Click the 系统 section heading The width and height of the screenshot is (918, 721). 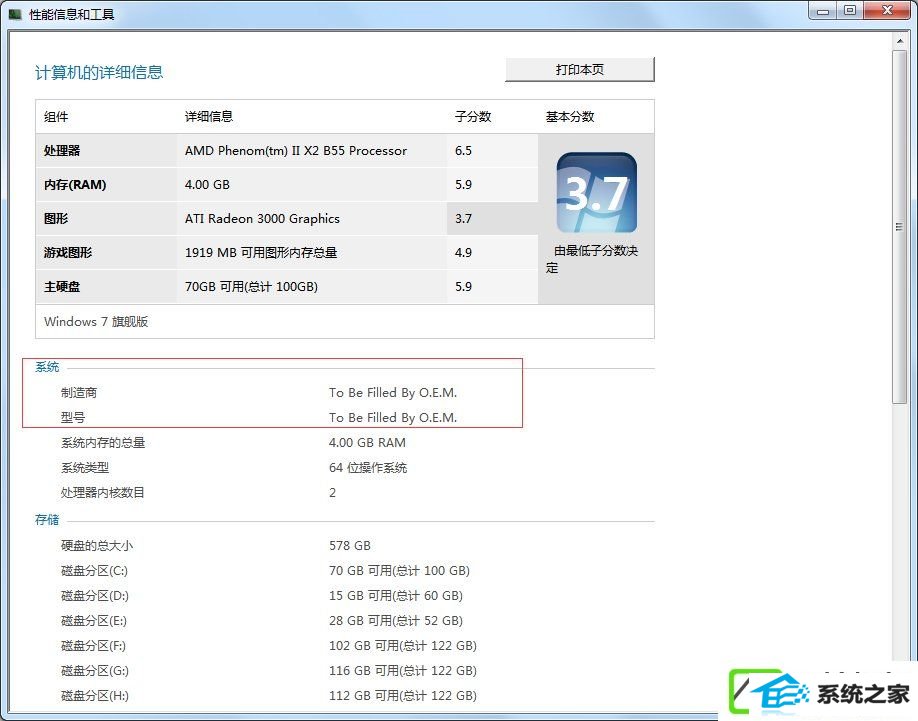[47, 367]
